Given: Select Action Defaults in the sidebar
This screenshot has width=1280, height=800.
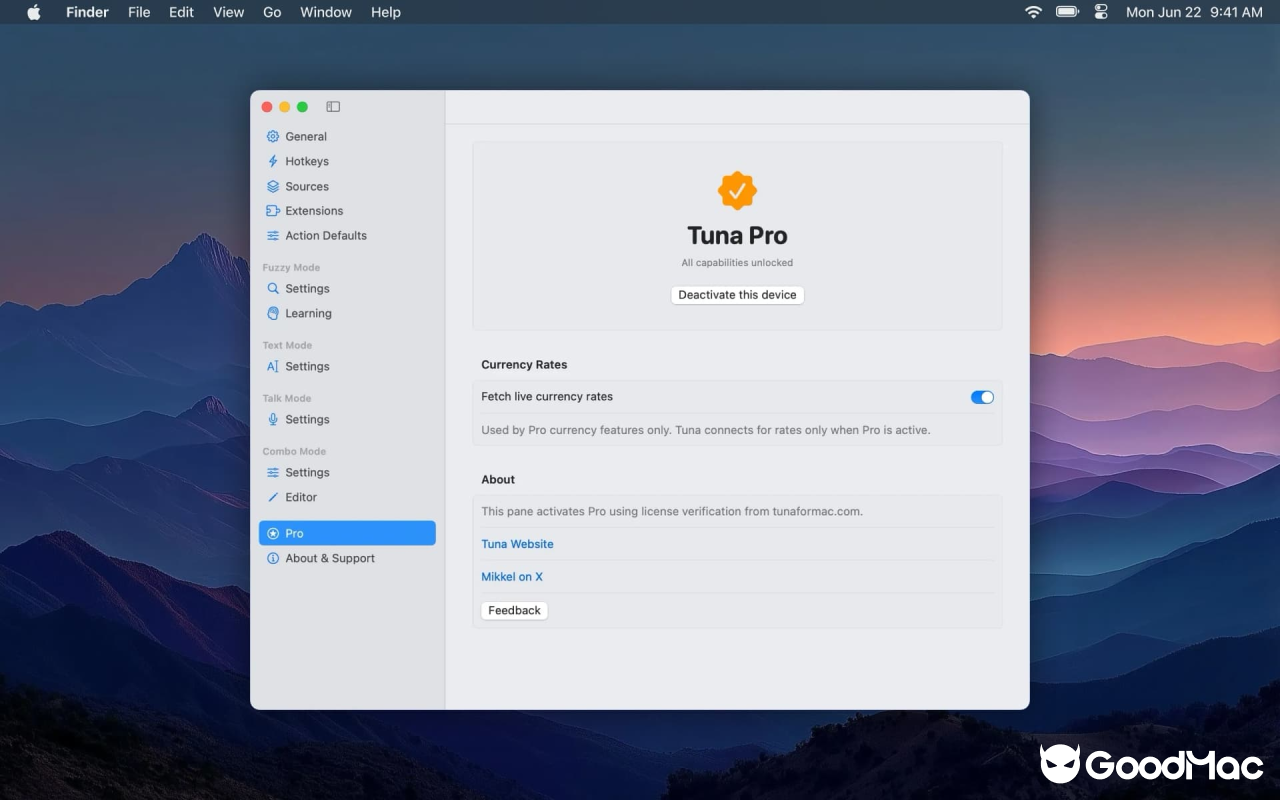Looking at the screenshot, I should (x=347, y=236).
